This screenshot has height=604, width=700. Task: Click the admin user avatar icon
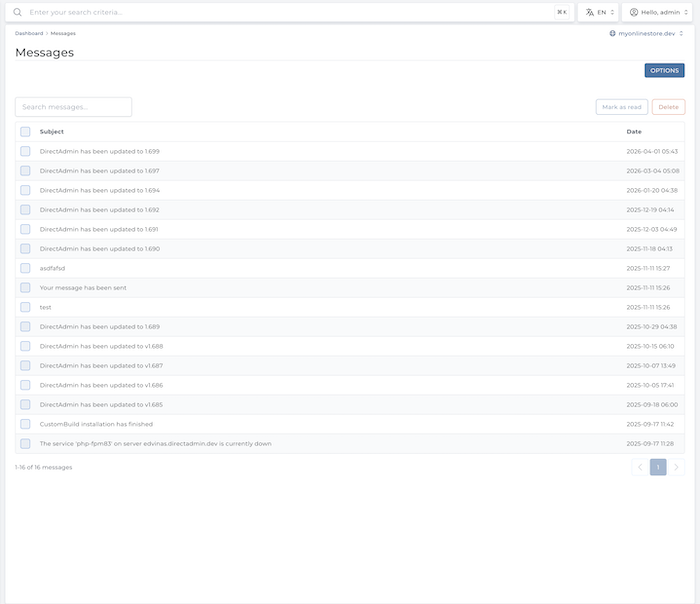click(x=633, y=12)
